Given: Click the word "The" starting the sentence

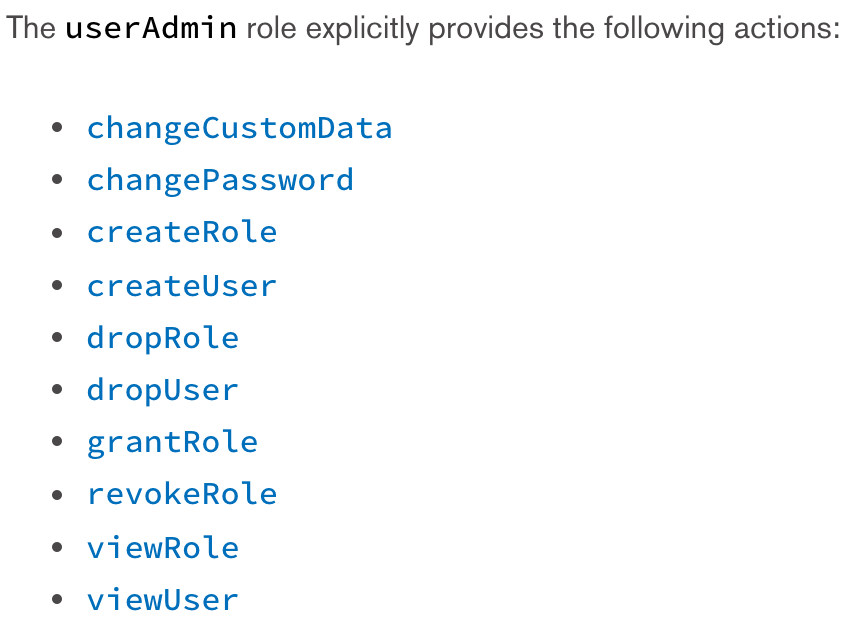Looking at the screenshot, I should pos(30,28).
